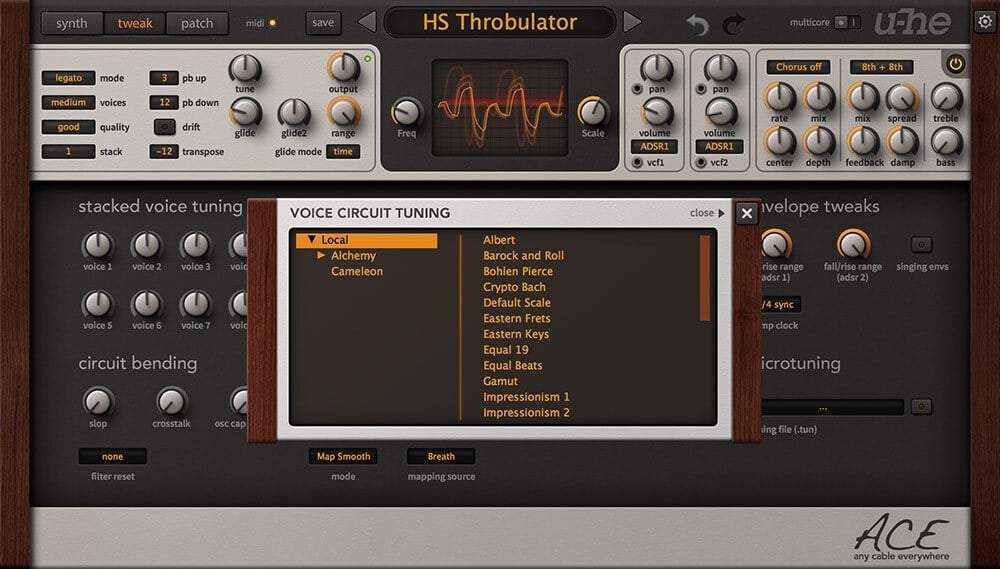Select pan radio in vcf2 section

[x=701, y=89]
